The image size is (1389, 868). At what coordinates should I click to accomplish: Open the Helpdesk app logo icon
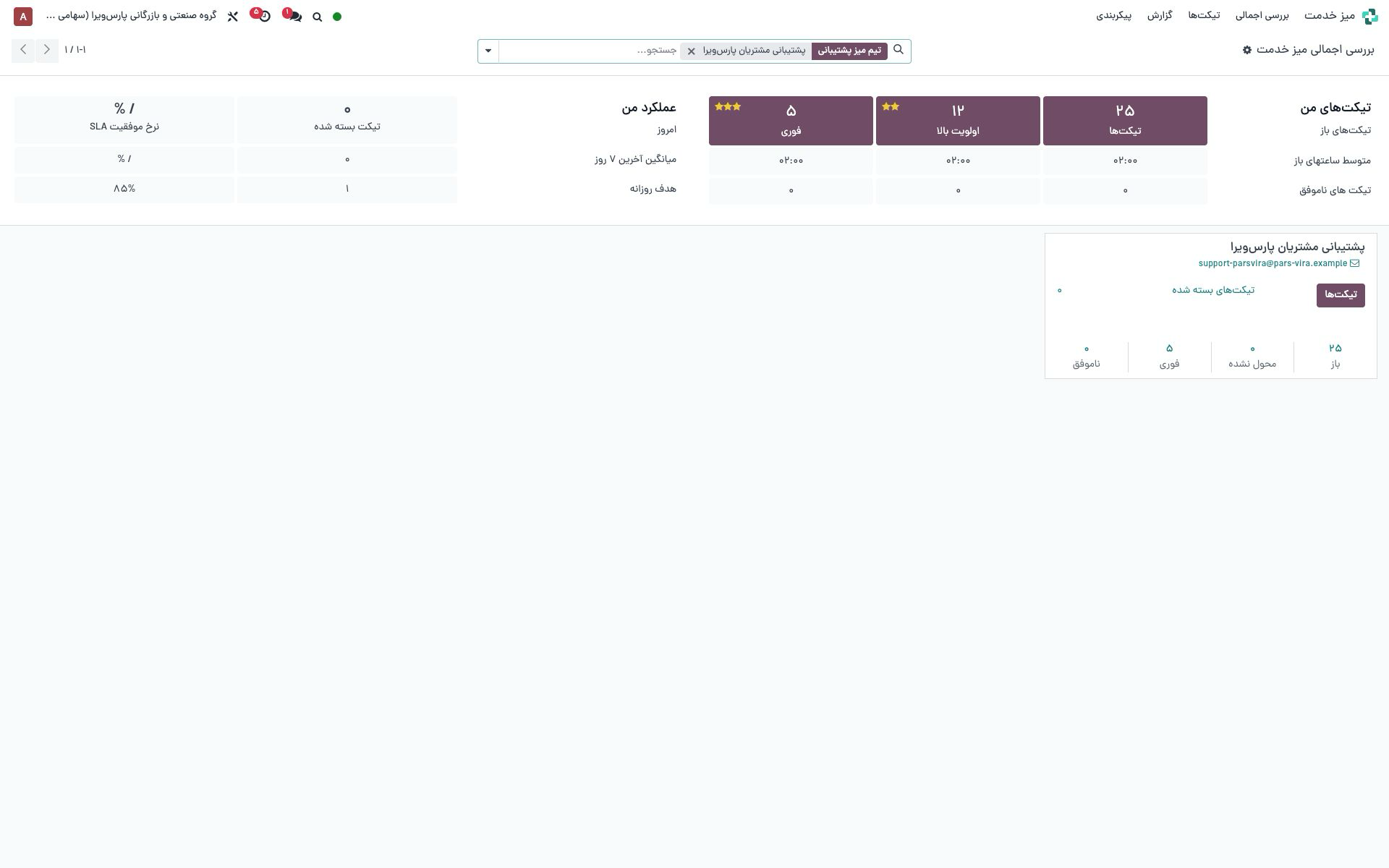pos(1369,16)
